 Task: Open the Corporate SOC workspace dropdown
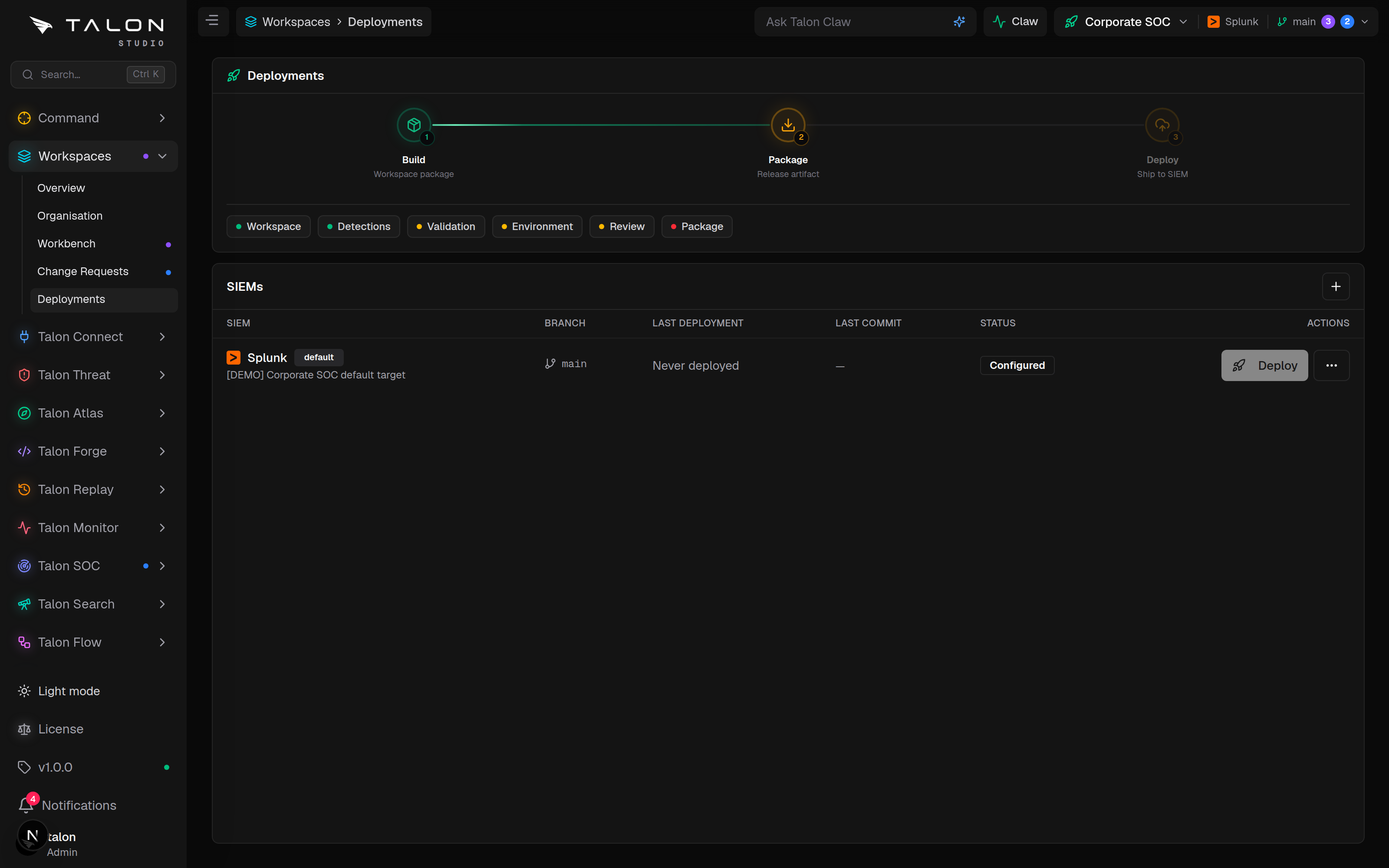(1126, 22)
